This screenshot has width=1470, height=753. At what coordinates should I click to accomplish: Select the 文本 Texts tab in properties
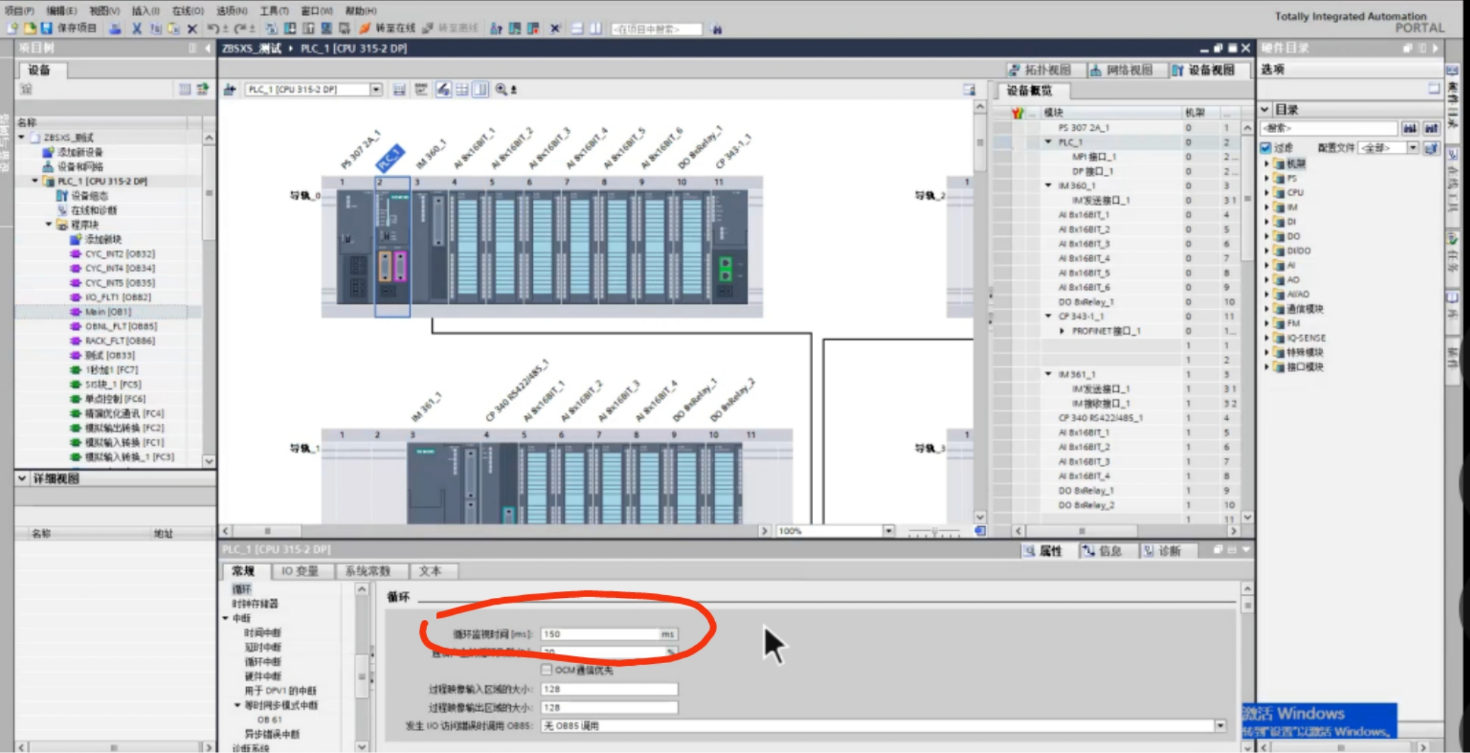pos(430,571)
